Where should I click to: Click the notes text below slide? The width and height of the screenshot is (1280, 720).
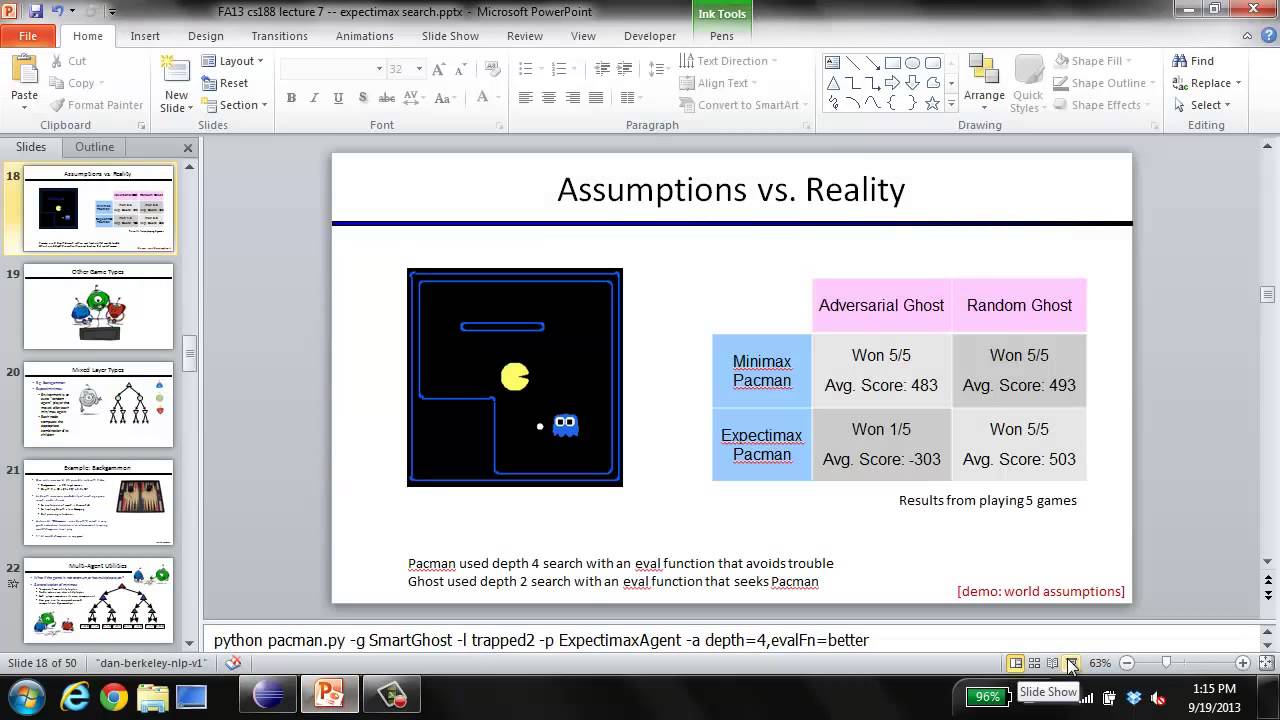coord(541,640)
